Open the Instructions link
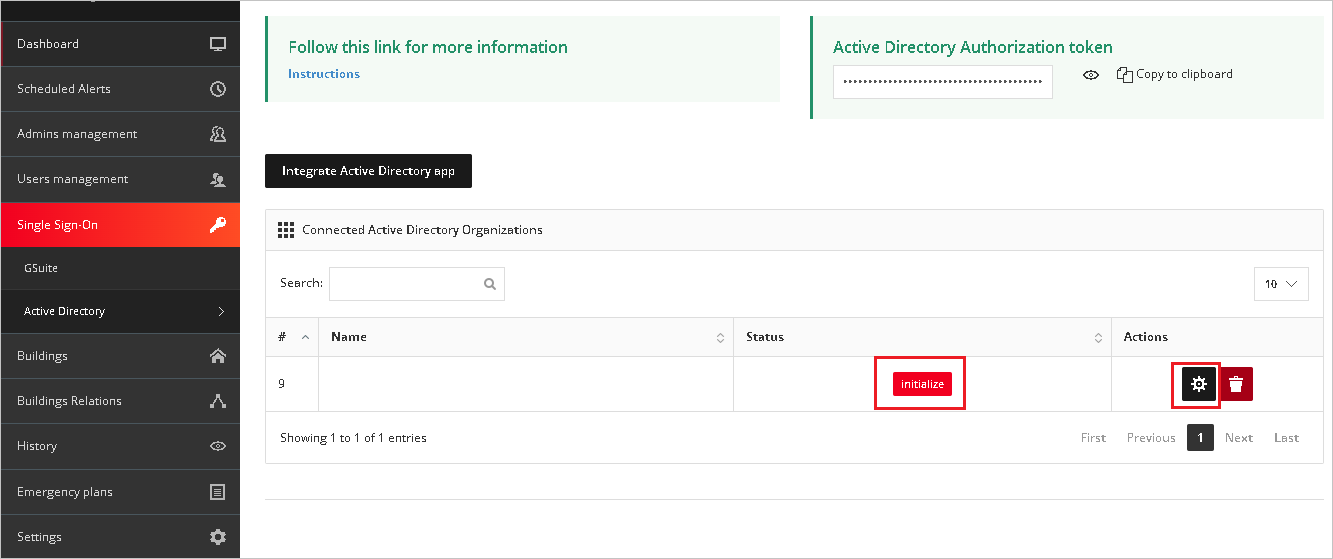Viewport: 1333px width, 559px height. [x=324, y=74]
